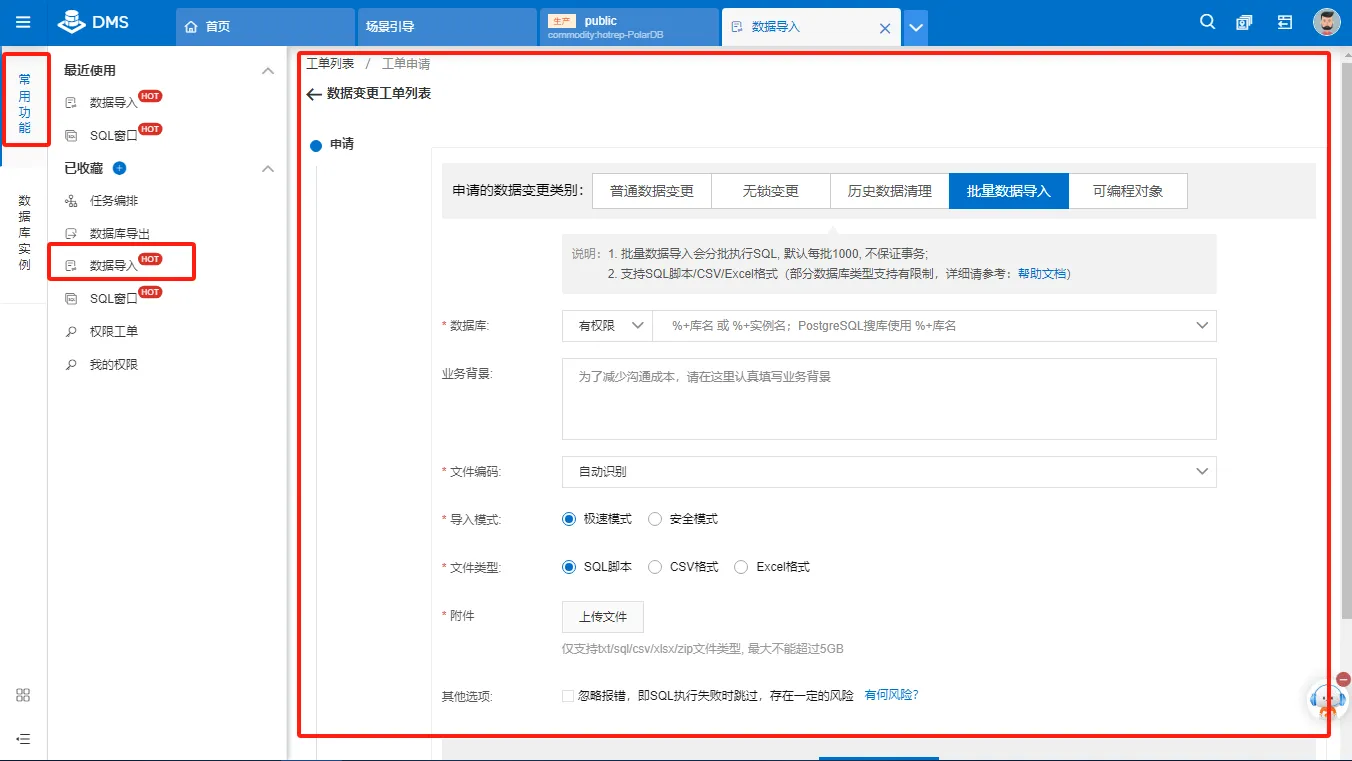Click the grid apps icon at sidebar bottom
Screen dimensions: 1352x761
click(x=24, y=695)
